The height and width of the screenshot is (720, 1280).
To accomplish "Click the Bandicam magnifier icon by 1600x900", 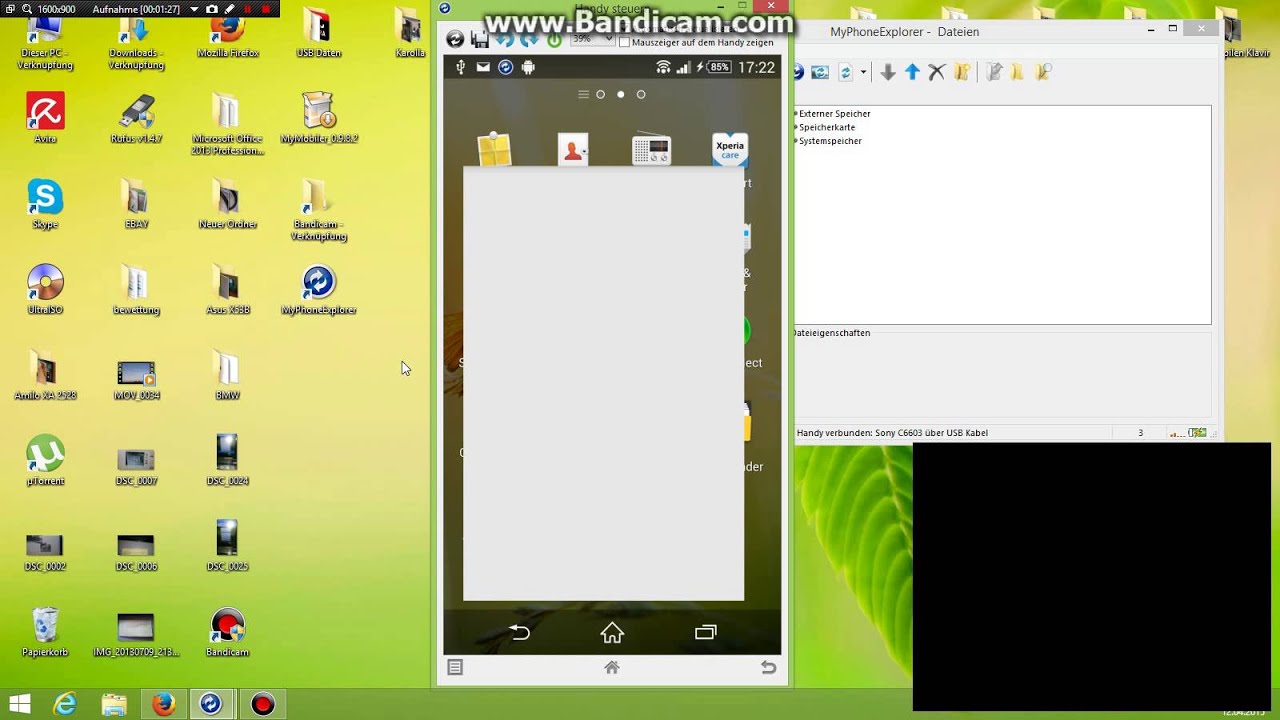I will click(27, 9).
